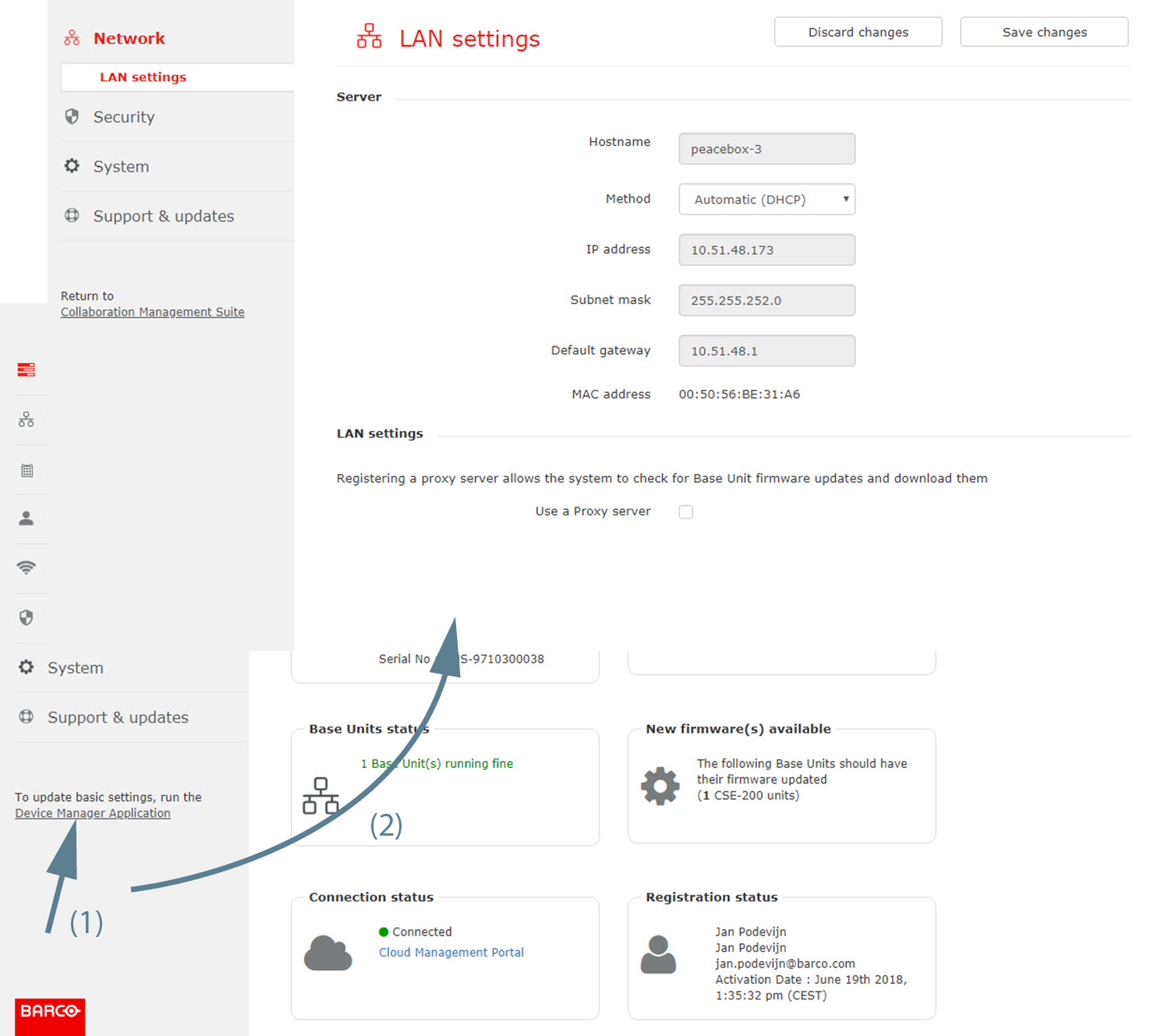The image size is (1154, 1036).
Task: Click the network icon in Base Units status card
Action: coord(320,795)
